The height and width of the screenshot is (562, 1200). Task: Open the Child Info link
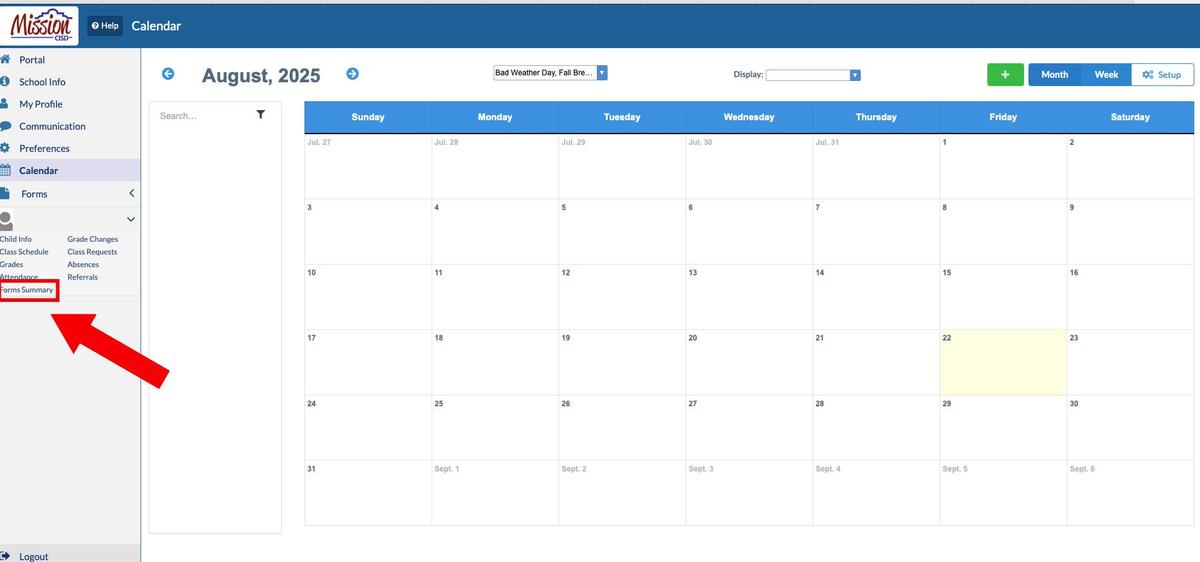pyautogui.click(x=16, y=239)
